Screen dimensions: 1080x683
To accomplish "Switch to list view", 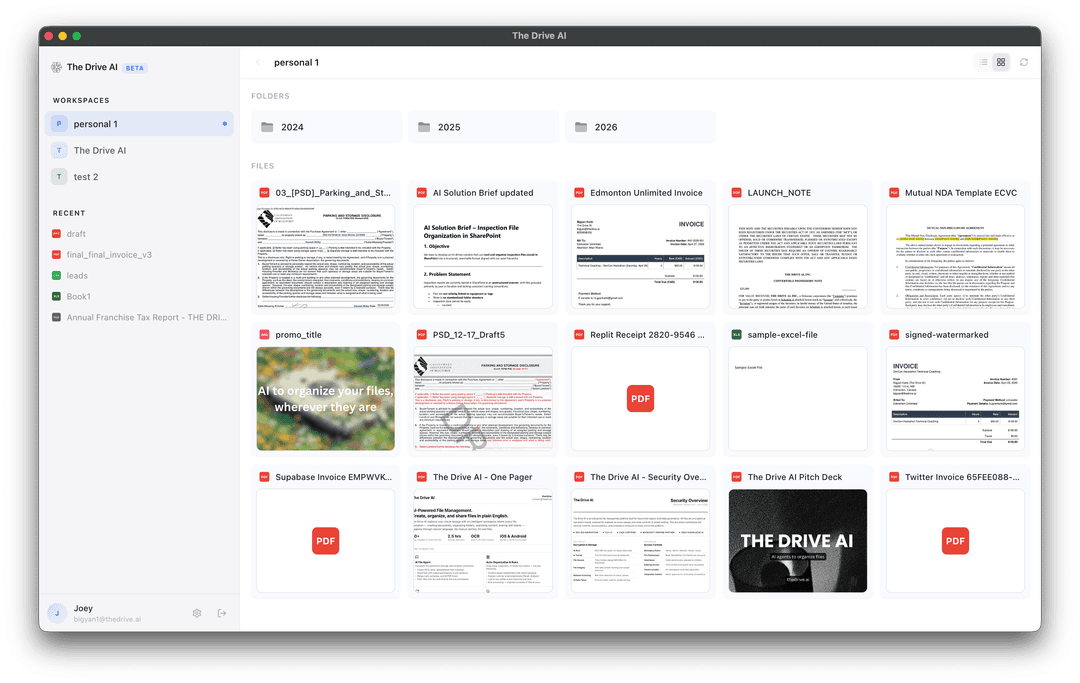I will coord(984,62).
